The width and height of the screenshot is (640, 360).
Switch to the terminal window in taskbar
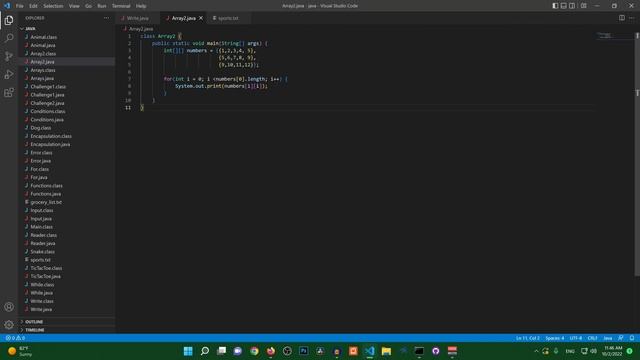tap(419, 351)
